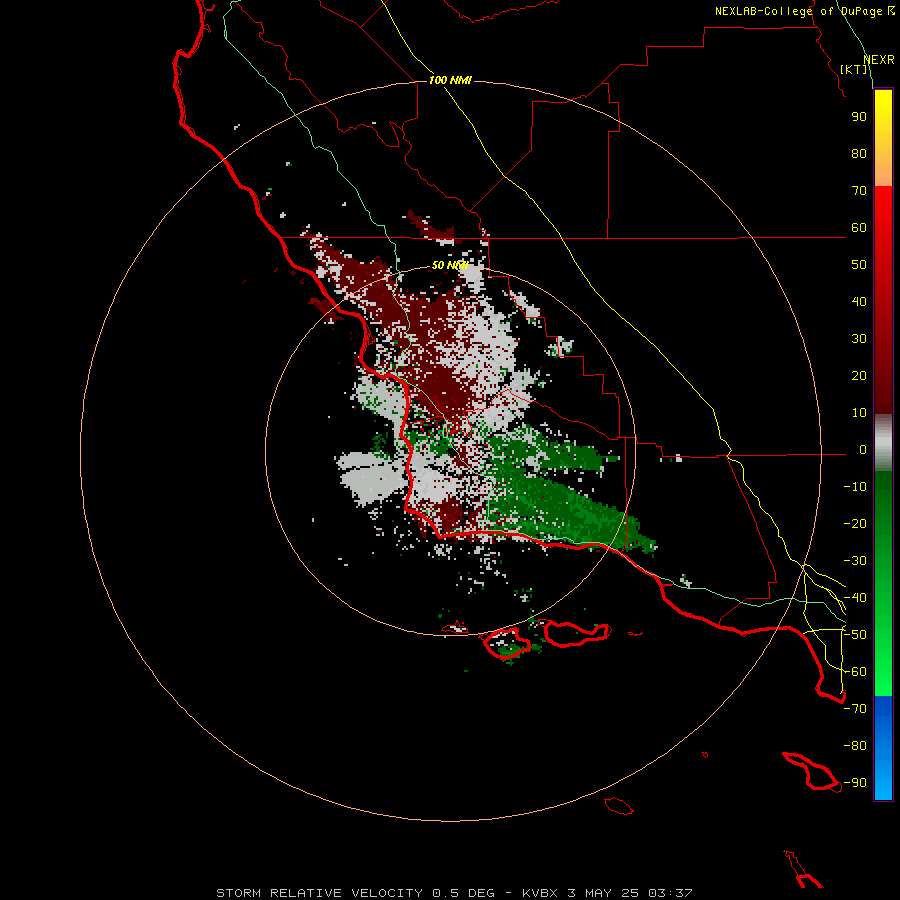This screenshot has height=900, width=900.
Task: Click the 'NEXR' label above the color scale
Action: (x=879, y=59)
